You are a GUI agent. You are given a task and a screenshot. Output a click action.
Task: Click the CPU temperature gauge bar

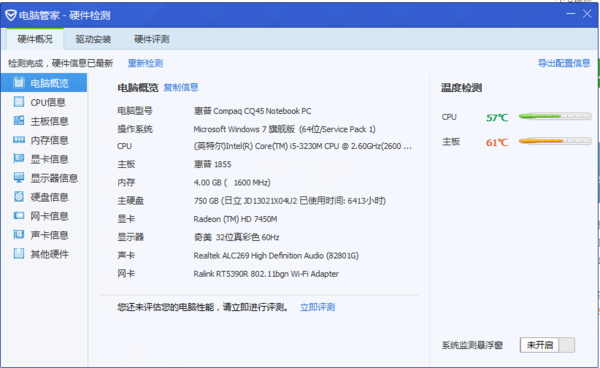coord(555,116)
